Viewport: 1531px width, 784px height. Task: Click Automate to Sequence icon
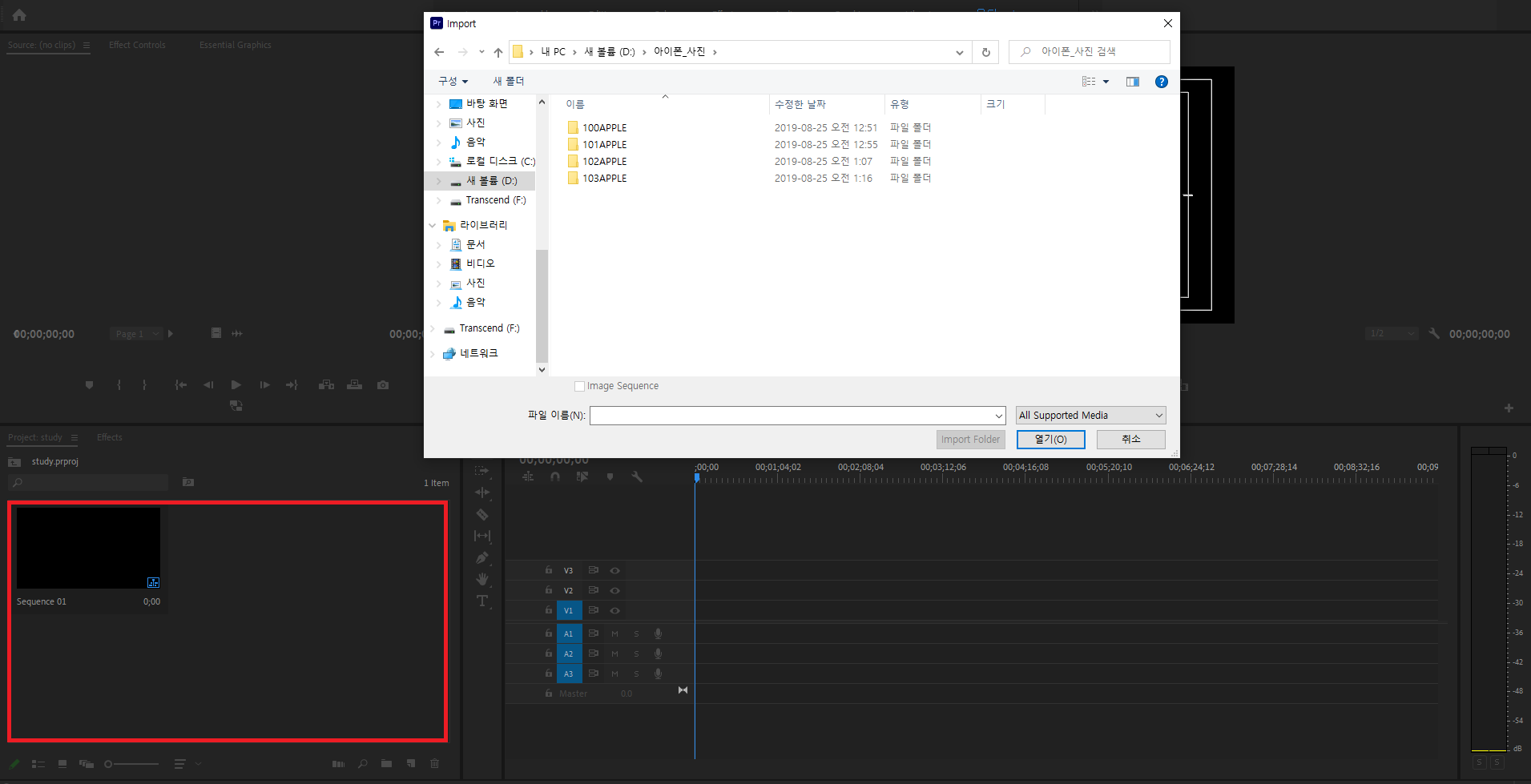(x=338, y=764)
